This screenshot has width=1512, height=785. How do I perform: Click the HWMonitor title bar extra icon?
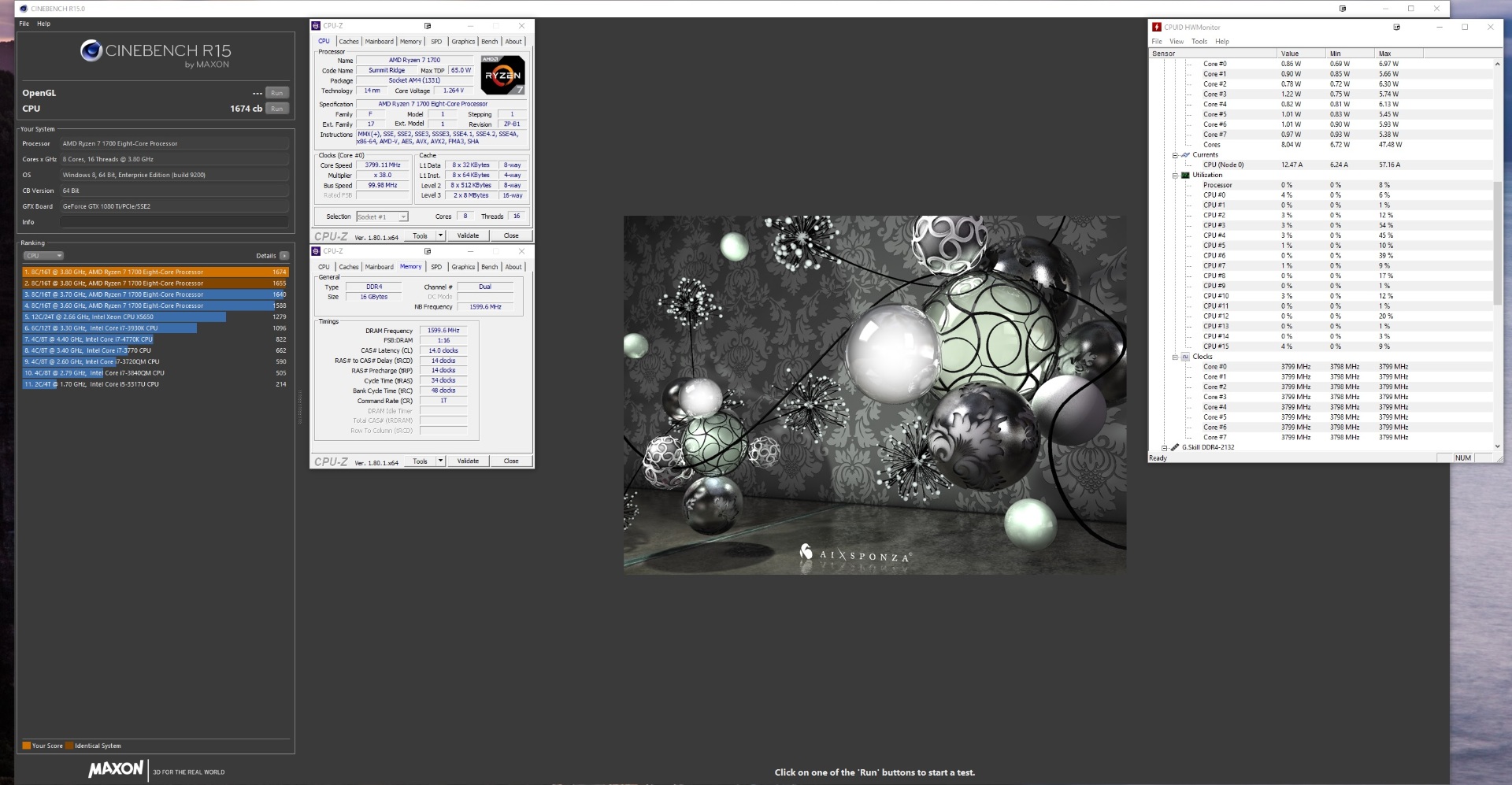click(x=1396, y=27)
